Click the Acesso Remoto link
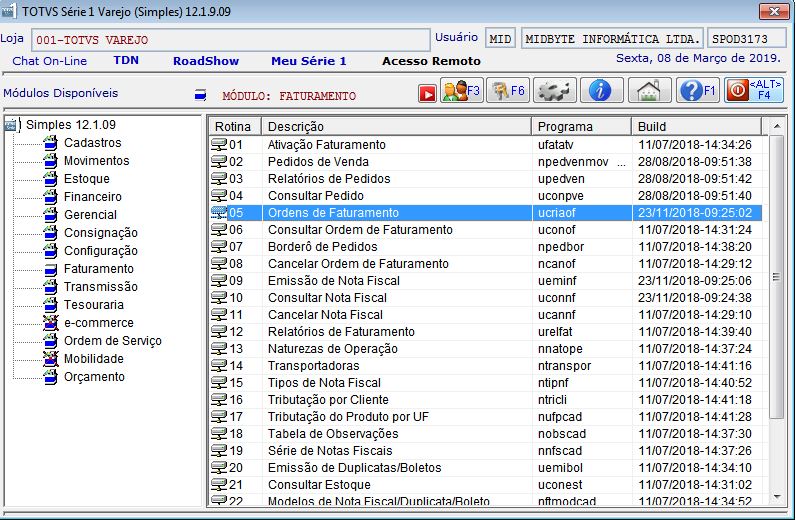Image resolution: width=796 pixels, height=520 pixels. [x=431, y=61]
